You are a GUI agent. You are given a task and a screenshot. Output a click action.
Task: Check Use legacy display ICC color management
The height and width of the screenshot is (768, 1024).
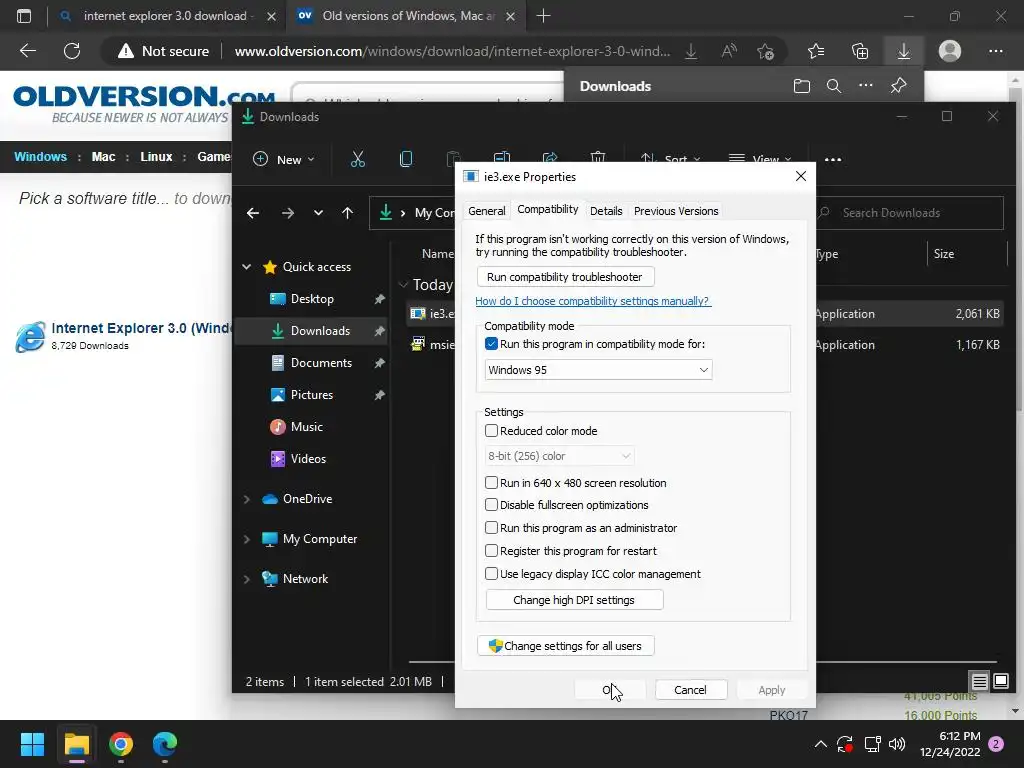click(x=492, y=573)
